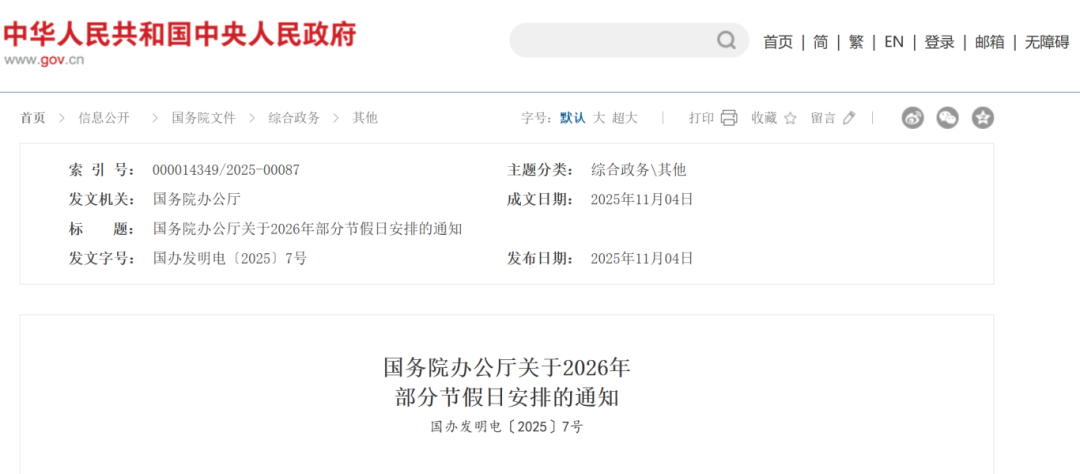The width and height of the screenshot is (1080, 474).
Task: Set font size to 默认
Action: 572,118
